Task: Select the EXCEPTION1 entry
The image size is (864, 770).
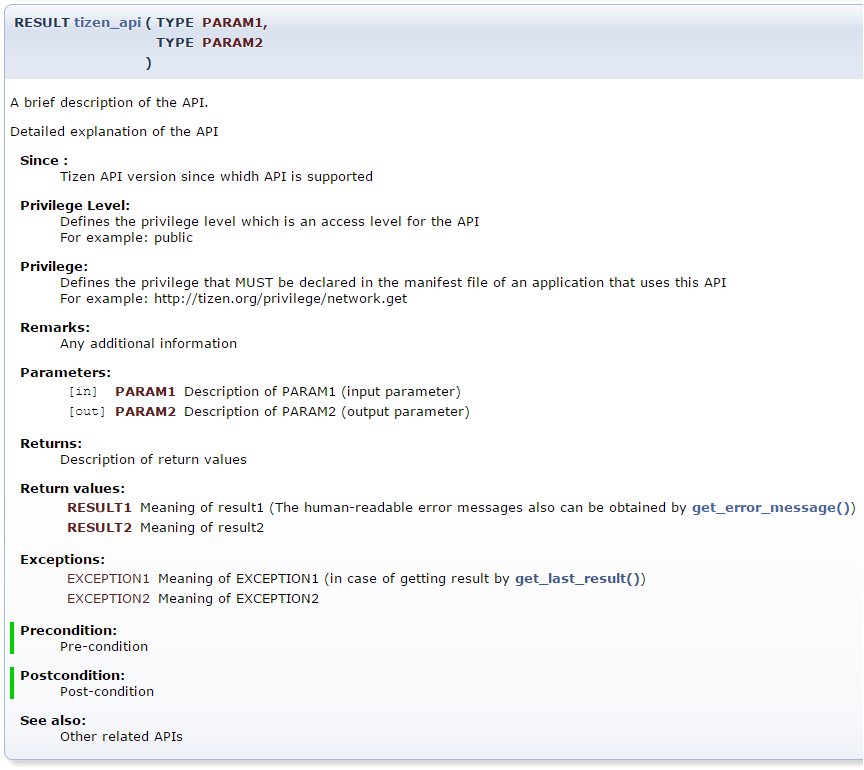Action: [108, 578]
